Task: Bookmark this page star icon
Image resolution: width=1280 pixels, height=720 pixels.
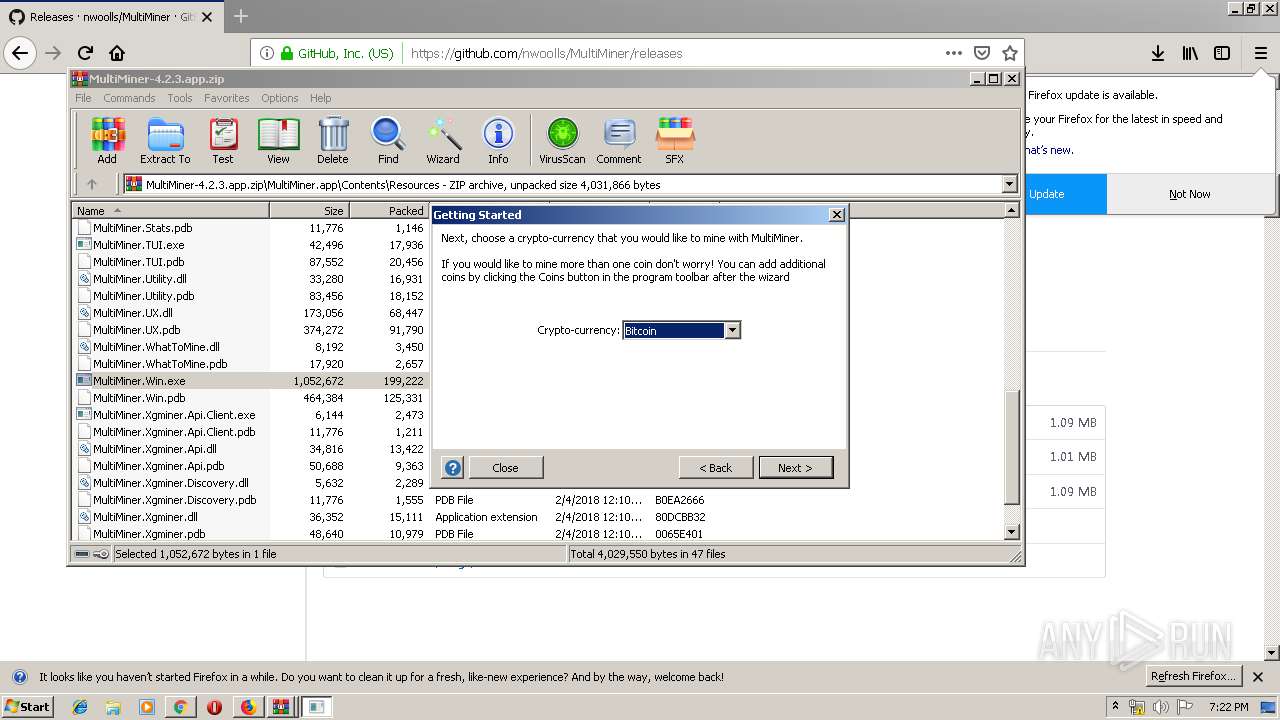Action: tap(1010, 53)
